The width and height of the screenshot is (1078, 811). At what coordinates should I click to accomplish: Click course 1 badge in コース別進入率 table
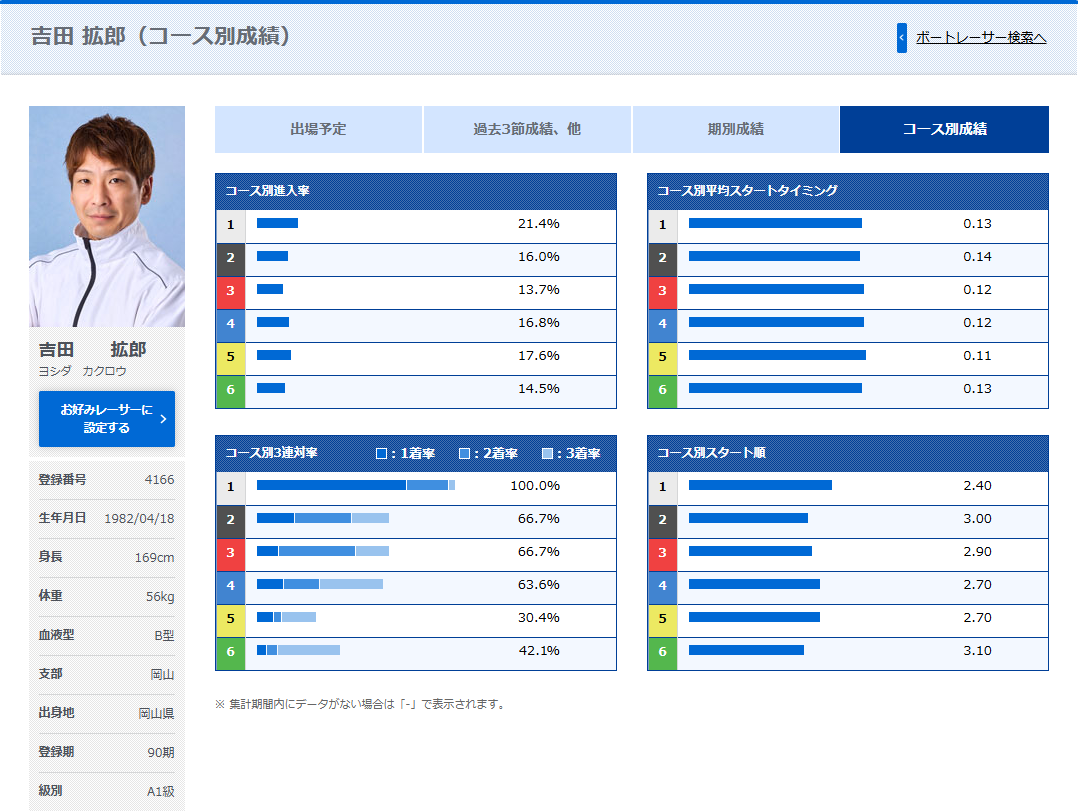tap(231, 225)
